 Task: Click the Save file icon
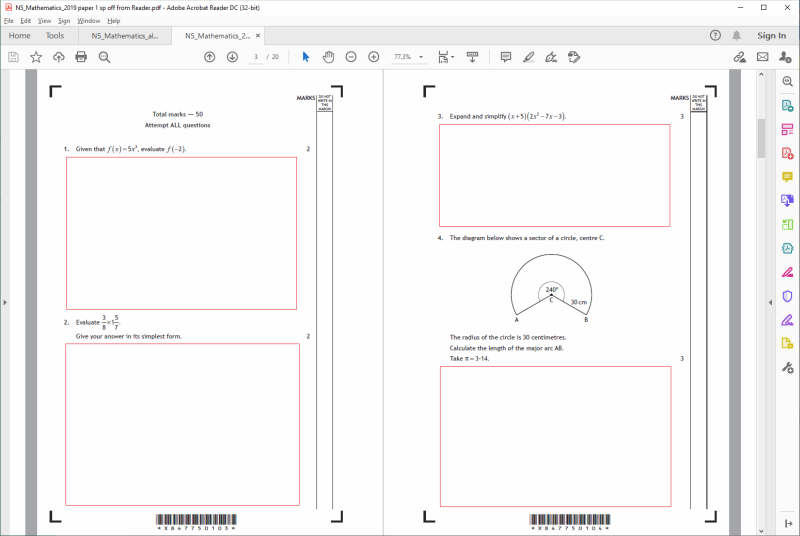point(13,57)
